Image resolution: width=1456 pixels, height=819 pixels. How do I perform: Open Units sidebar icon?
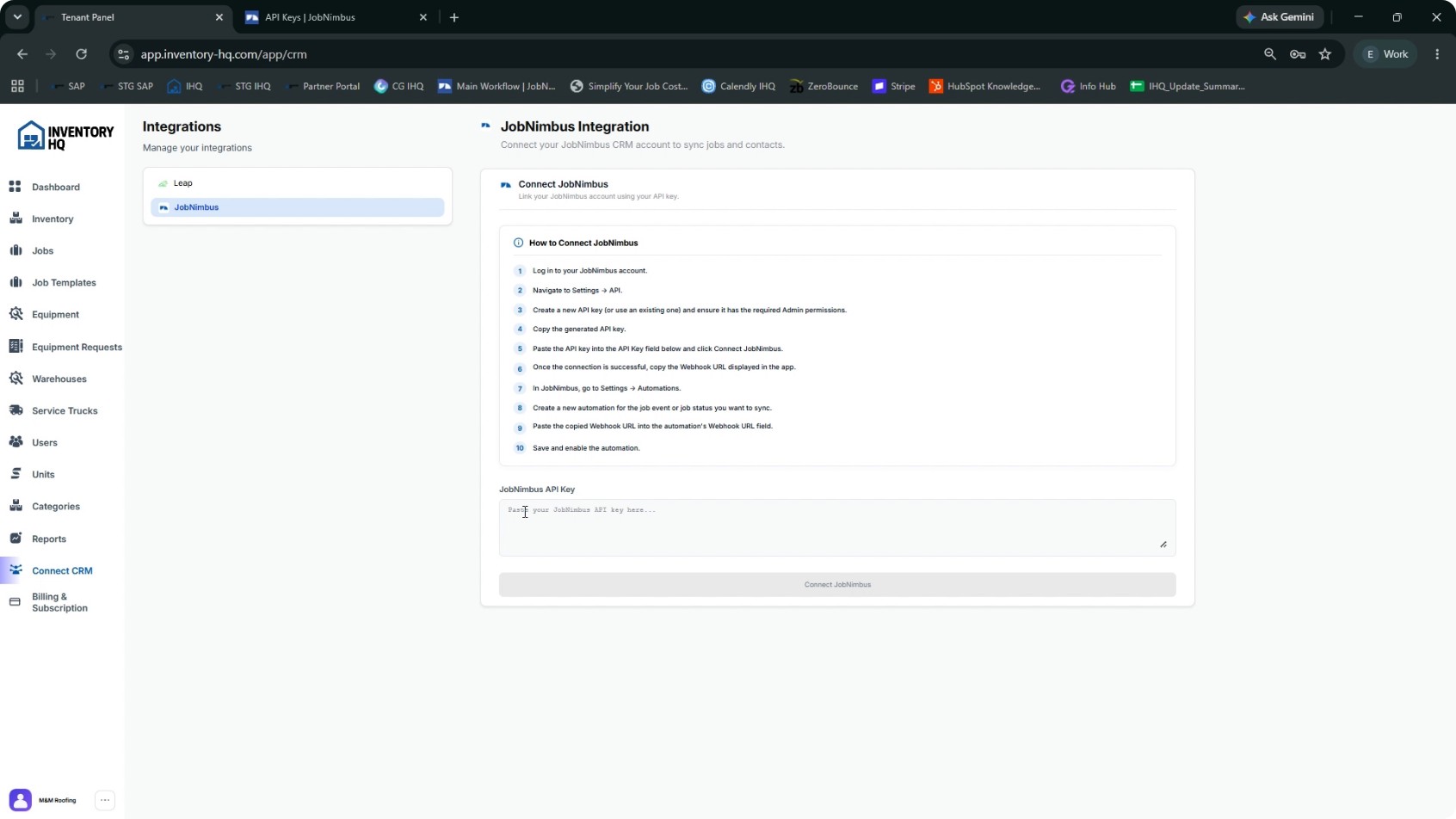15,474
